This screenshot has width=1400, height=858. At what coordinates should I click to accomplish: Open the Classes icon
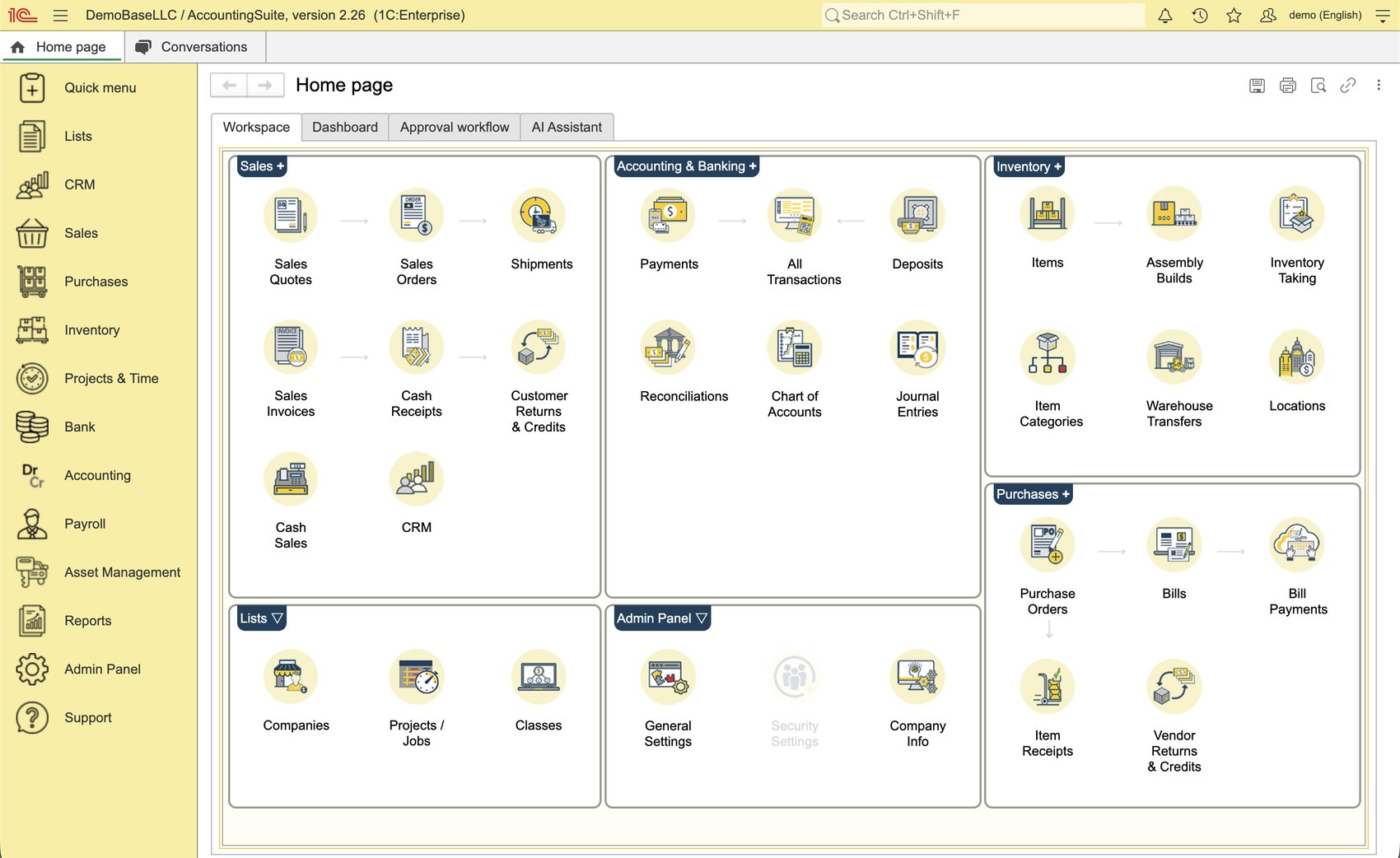click(539, 677)
